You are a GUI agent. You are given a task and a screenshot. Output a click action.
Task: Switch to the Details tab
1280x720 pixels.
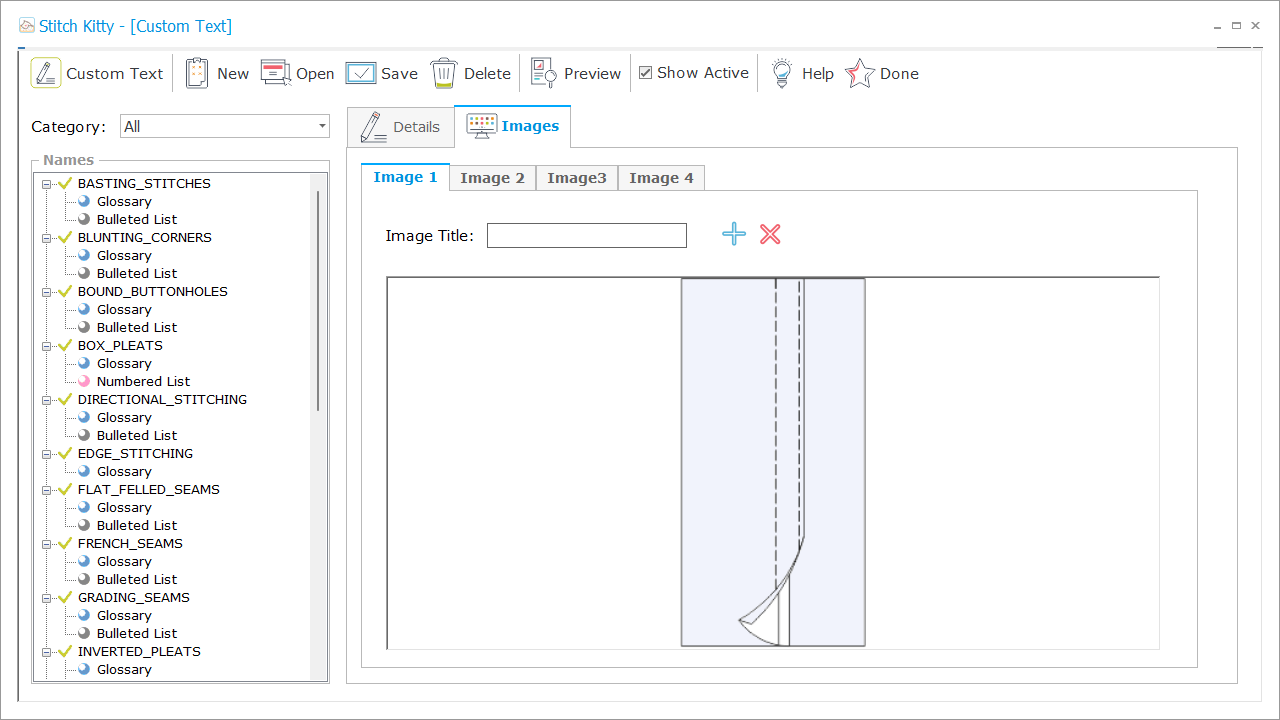(x=401, y=127)
